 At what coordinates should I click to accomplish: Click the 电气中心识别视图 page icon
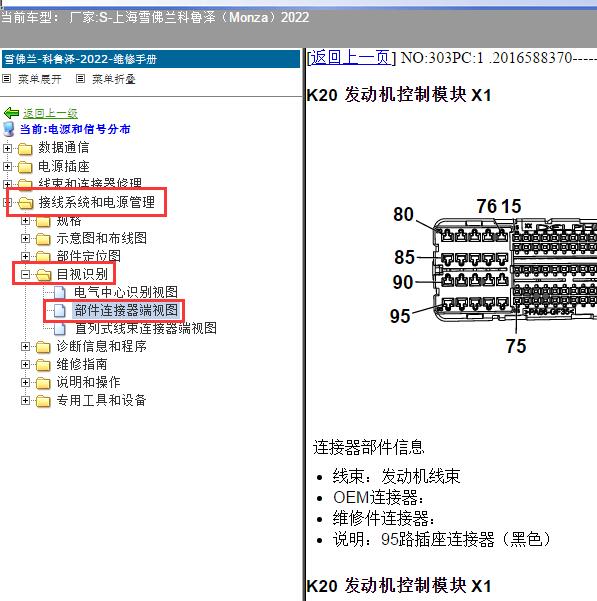[59, 292]
